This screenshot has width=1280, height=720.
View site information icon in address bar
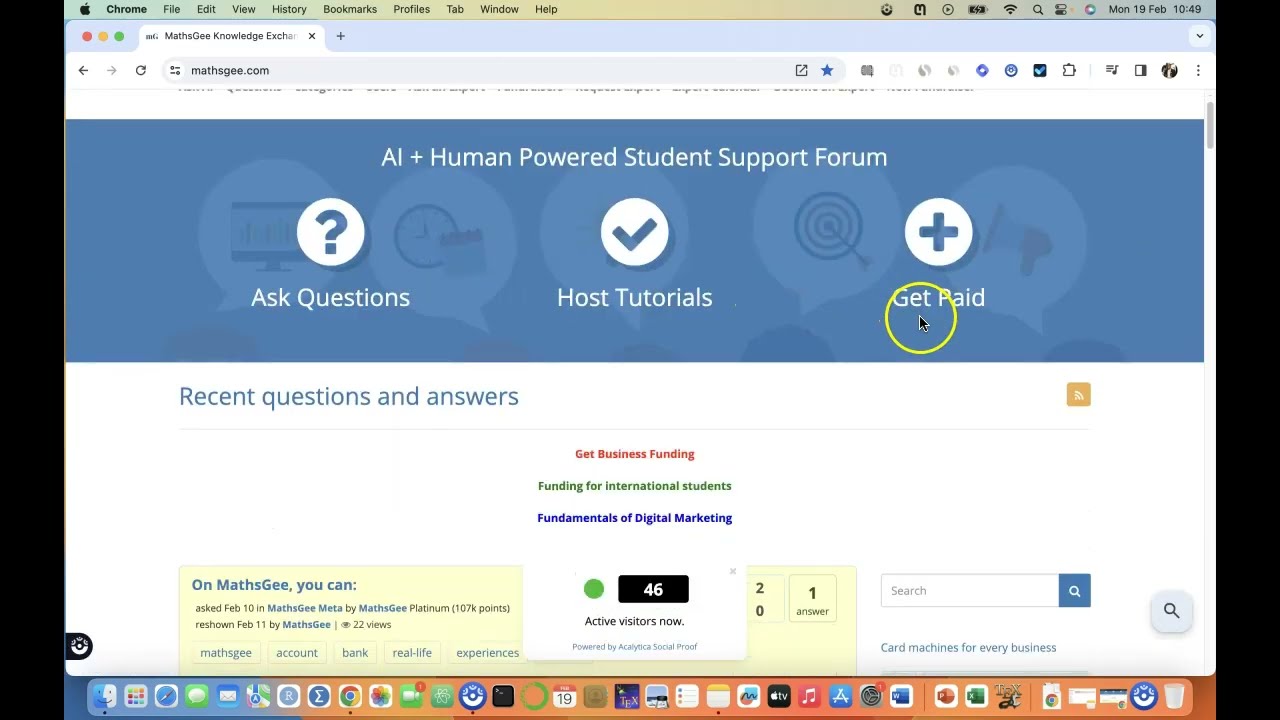(175, 70)
